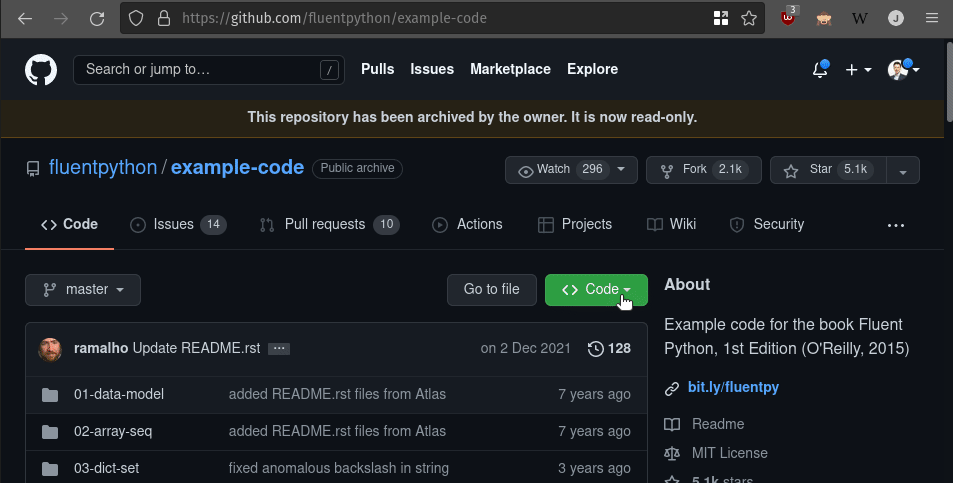This screenshot has width=953, height=483.
Task: Open the Pulls header link
Action: coord(377,69)
